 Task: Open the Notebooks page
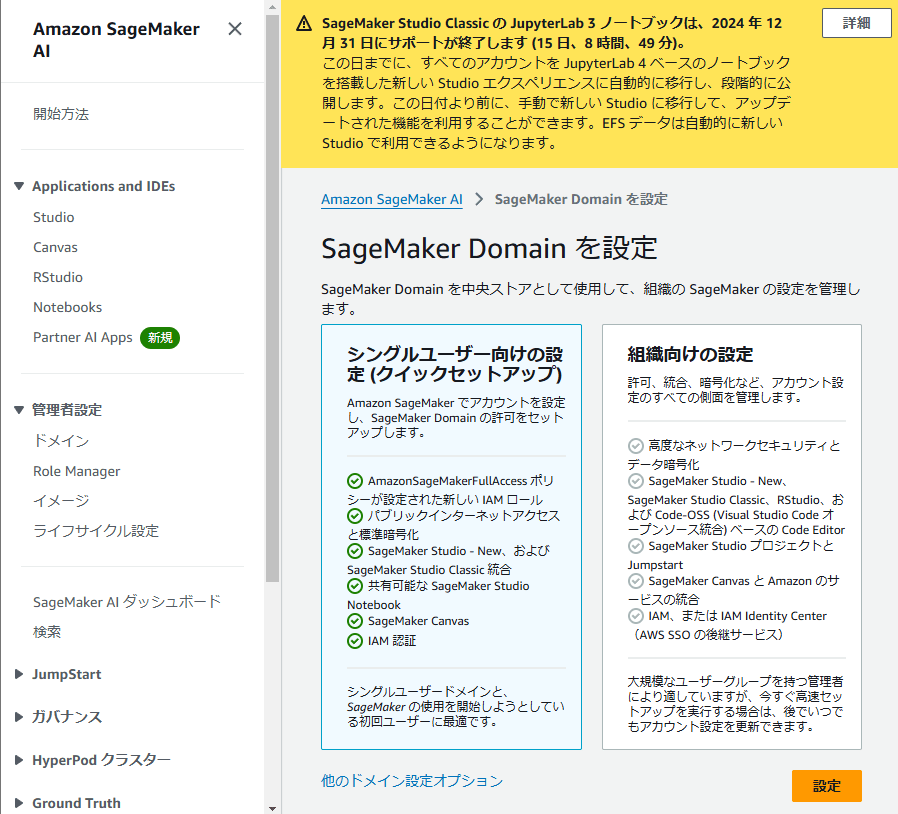point(68,307)
